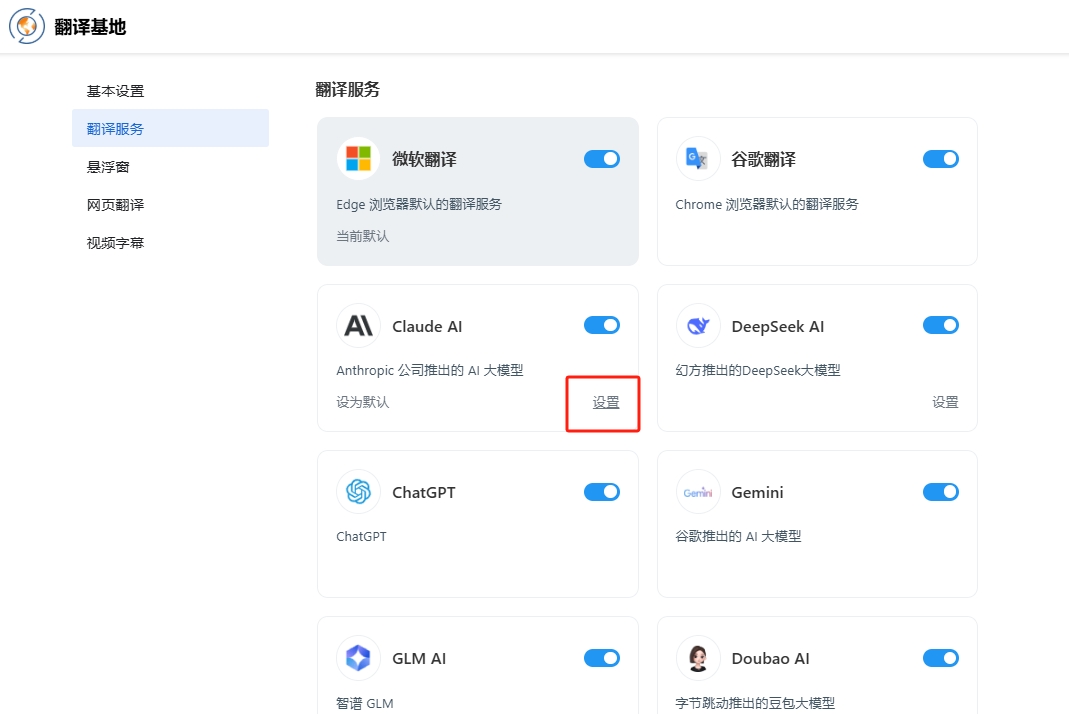Toggle the Claude AI service switch
Image resolution: width=1069 pixels, height=714 pixels.
[x=601, y=325]
